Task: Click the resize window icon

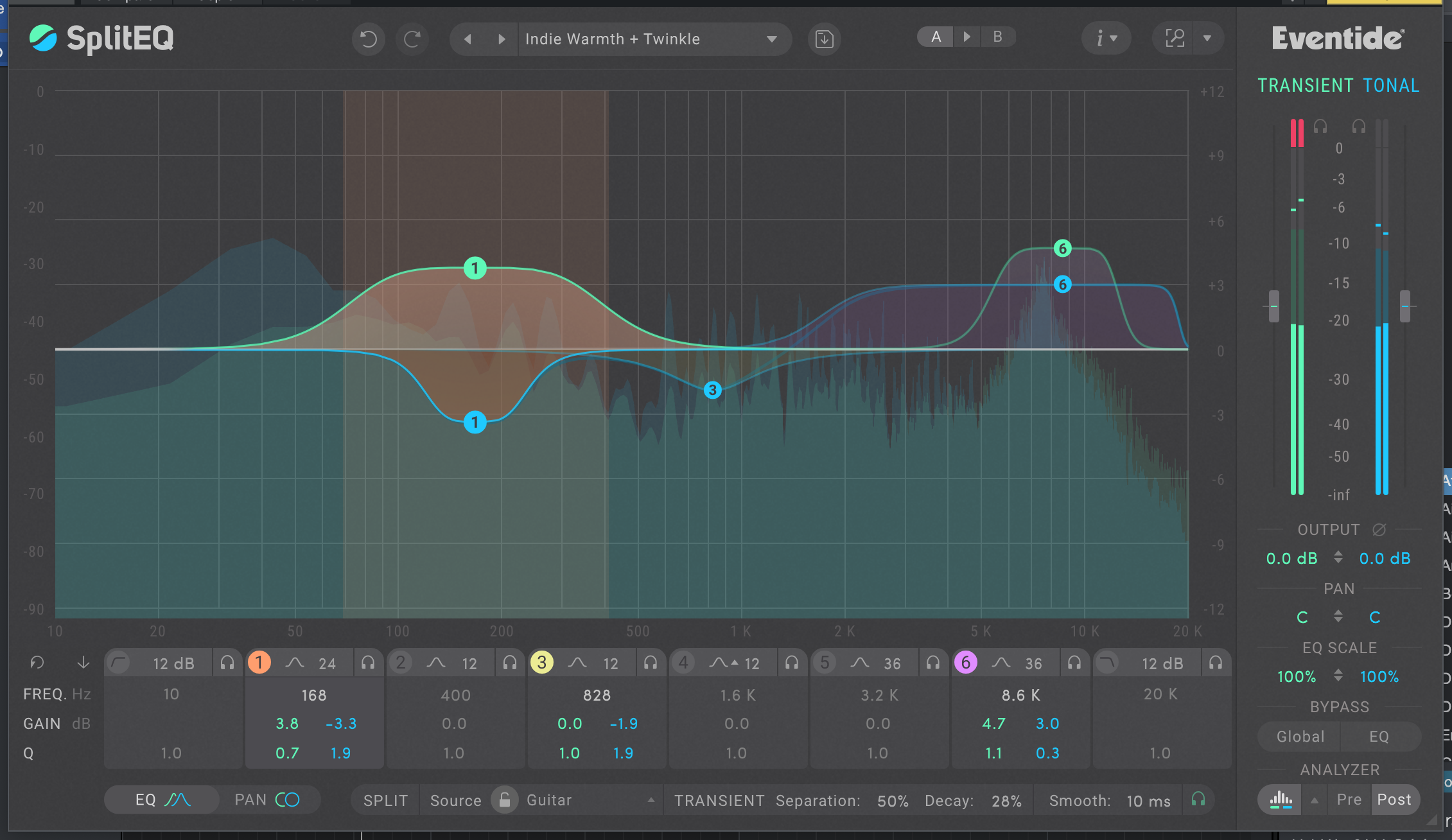Action: (x=1175, y=39)
